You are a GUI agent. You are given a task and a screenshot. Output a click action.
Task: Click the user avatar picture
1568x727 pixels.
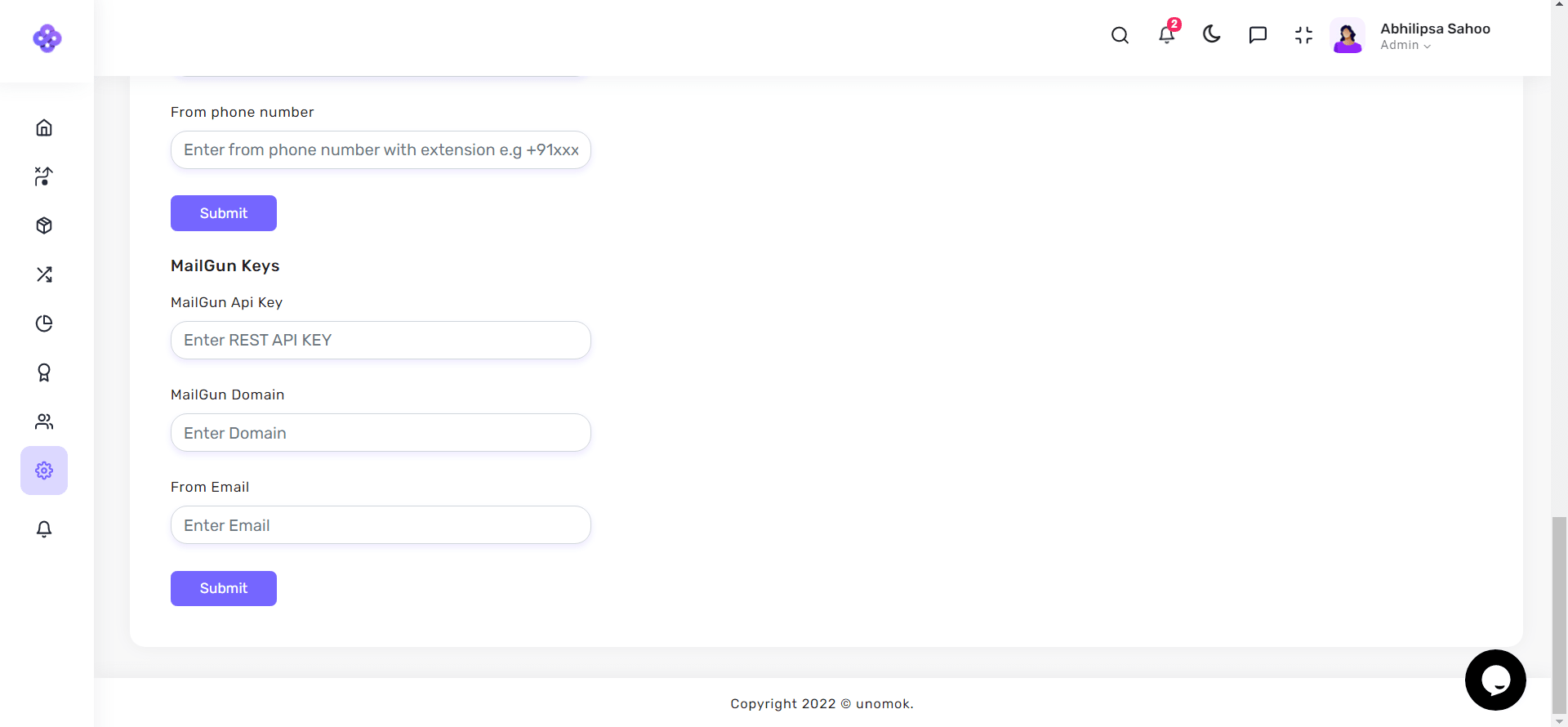[1347, 35]
